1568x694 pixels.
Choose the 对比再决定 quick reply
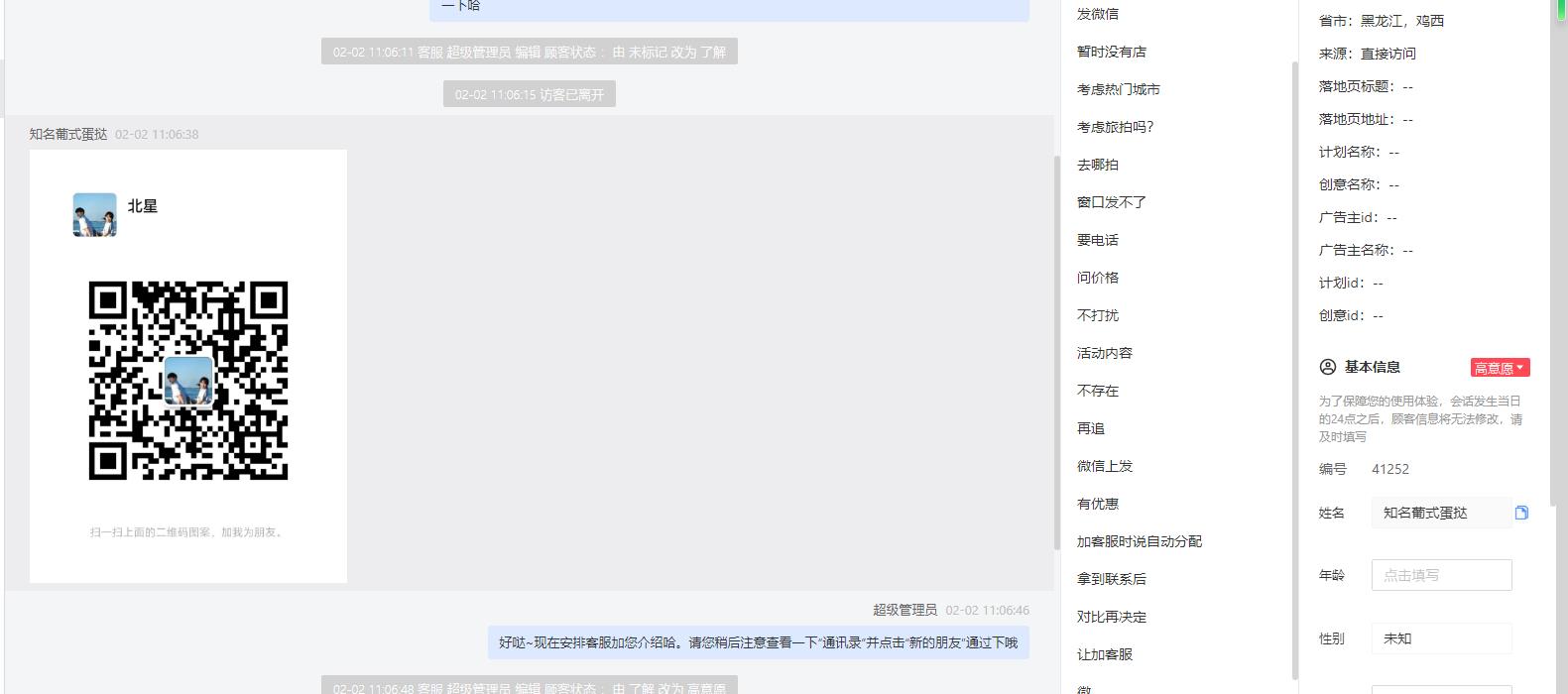coord(1112,617)
